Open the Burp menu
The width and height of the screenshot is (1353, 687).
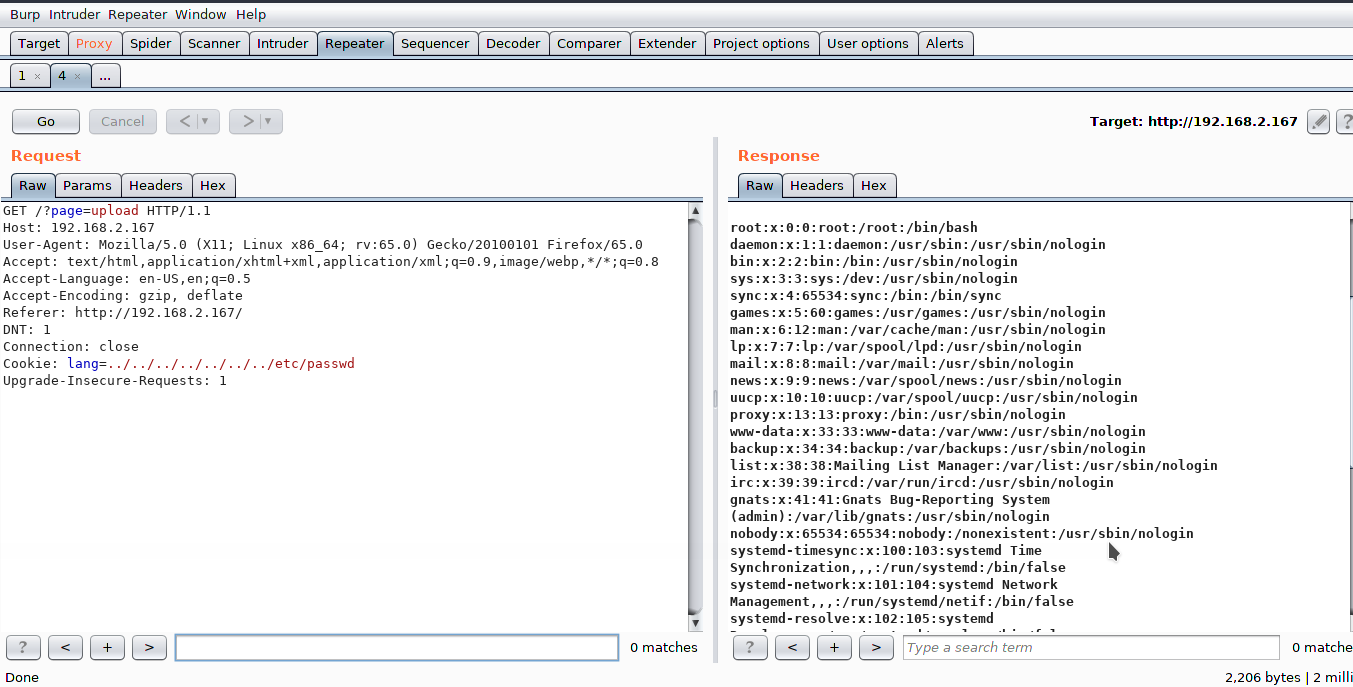pos(25,14)
